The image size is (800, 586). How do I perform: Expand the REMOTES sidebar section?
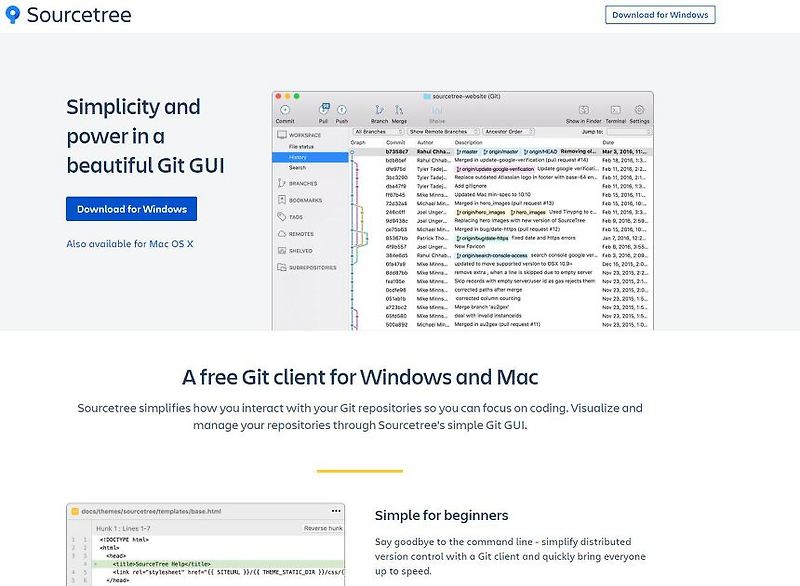pyautogui.click(x=302, y=234)
